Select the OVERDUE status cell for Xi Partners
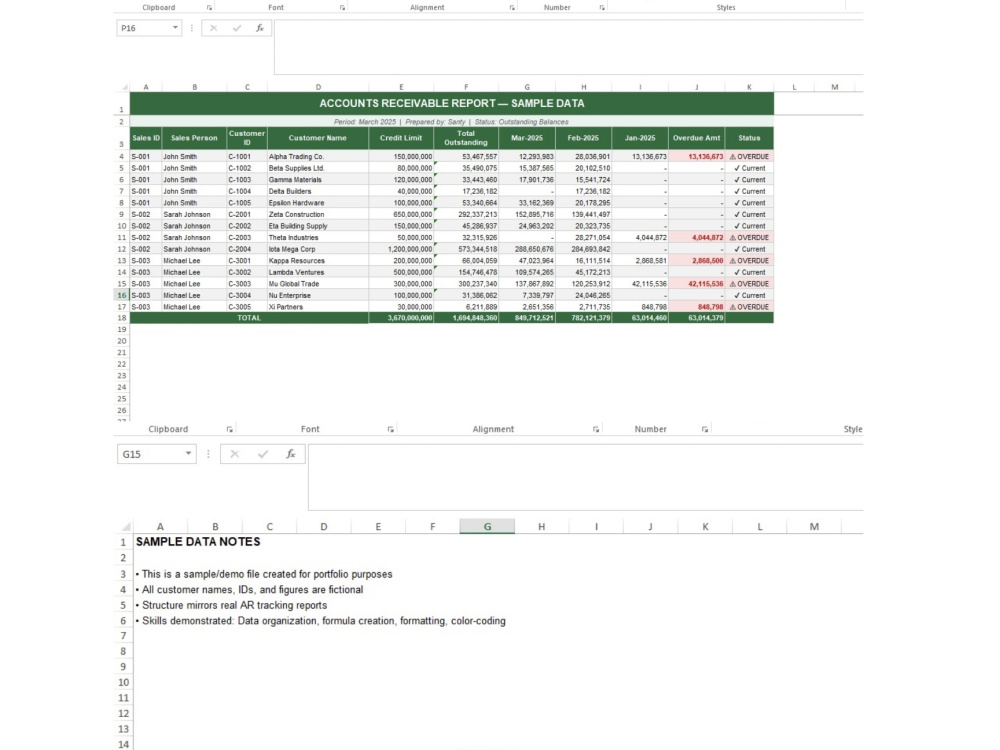1000x750 pixels. [x=749, y=307]
